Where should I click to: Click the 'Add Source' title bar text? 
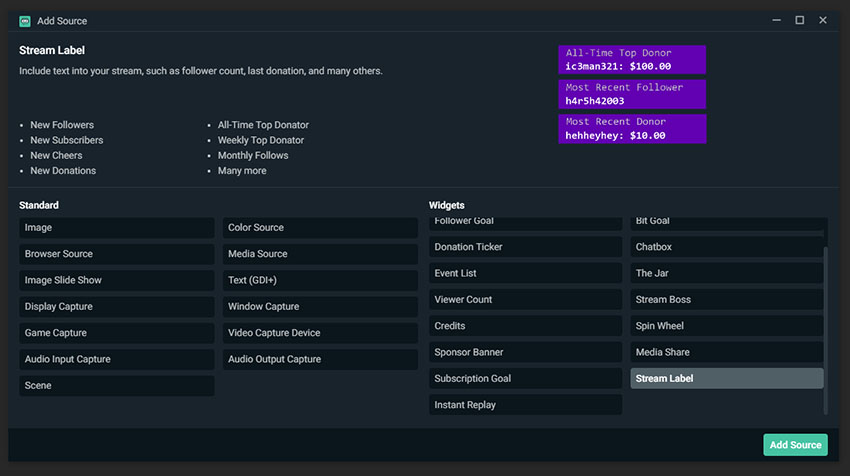62,21
